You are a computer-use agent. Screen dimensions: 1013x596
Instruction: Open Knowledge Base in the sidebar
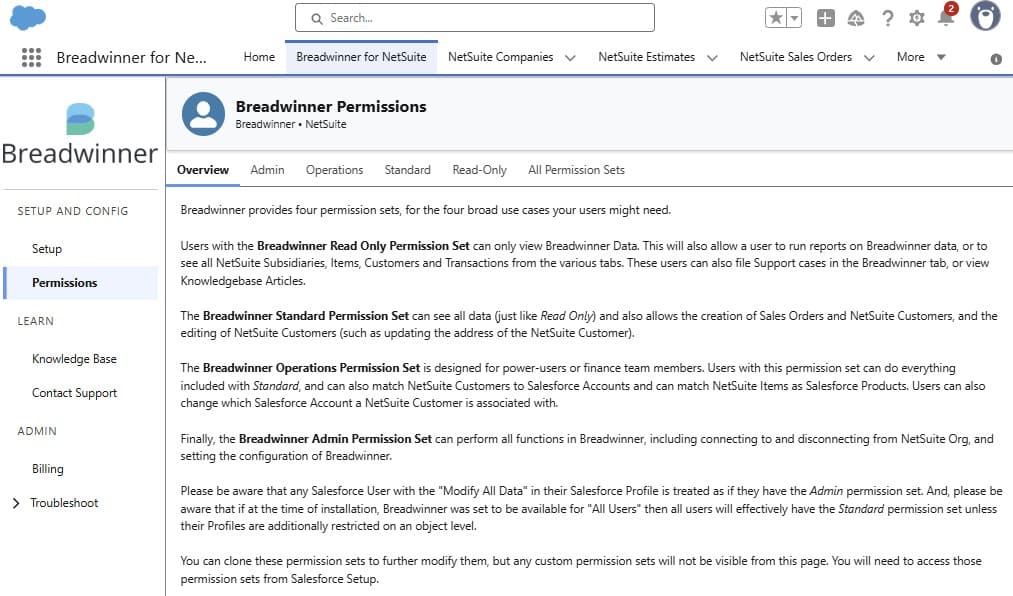click(x=74, y=359)
